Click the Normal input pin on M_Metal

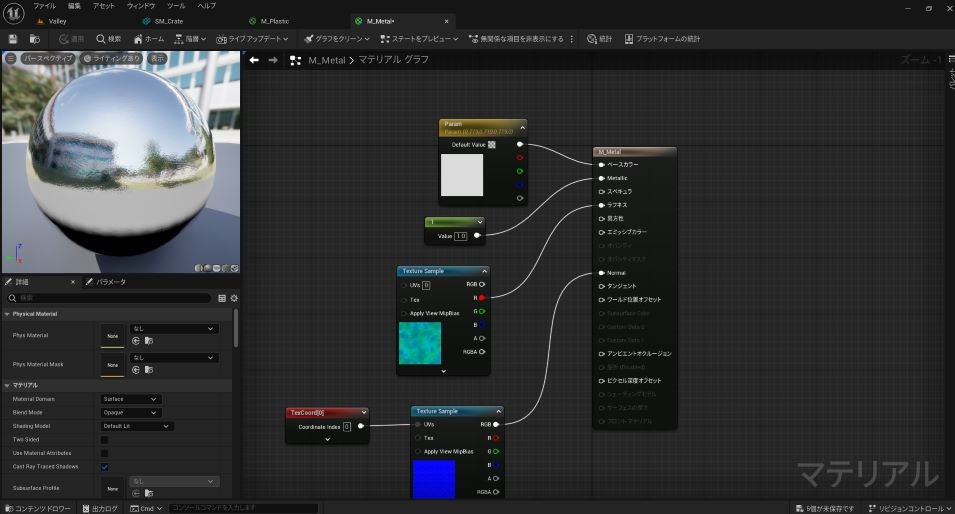pos(601,273)
